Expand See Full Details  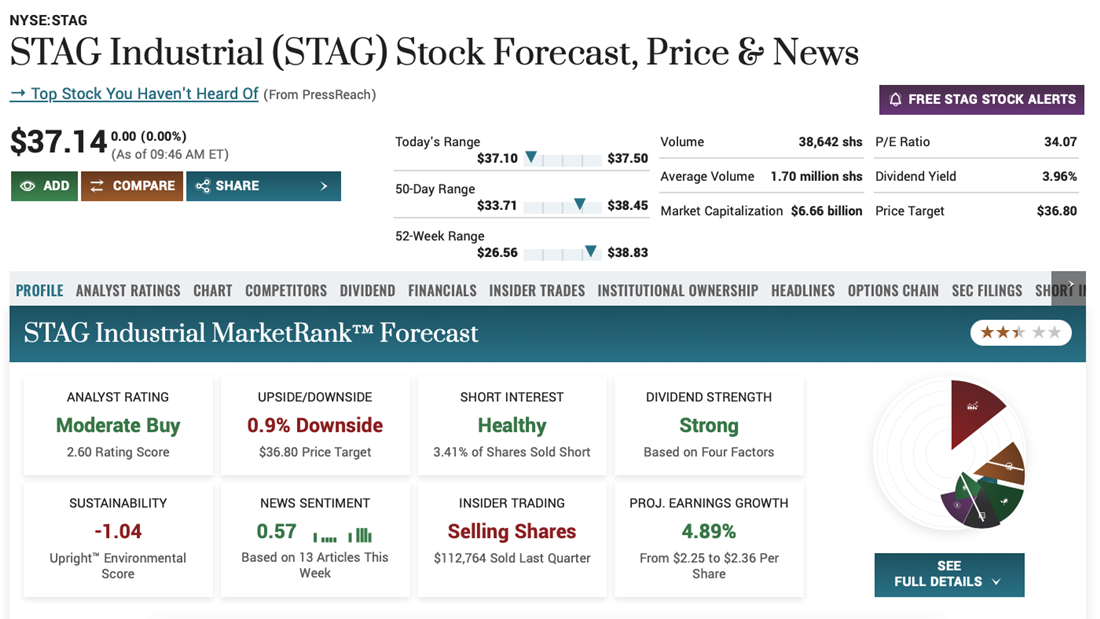point(949,574)
